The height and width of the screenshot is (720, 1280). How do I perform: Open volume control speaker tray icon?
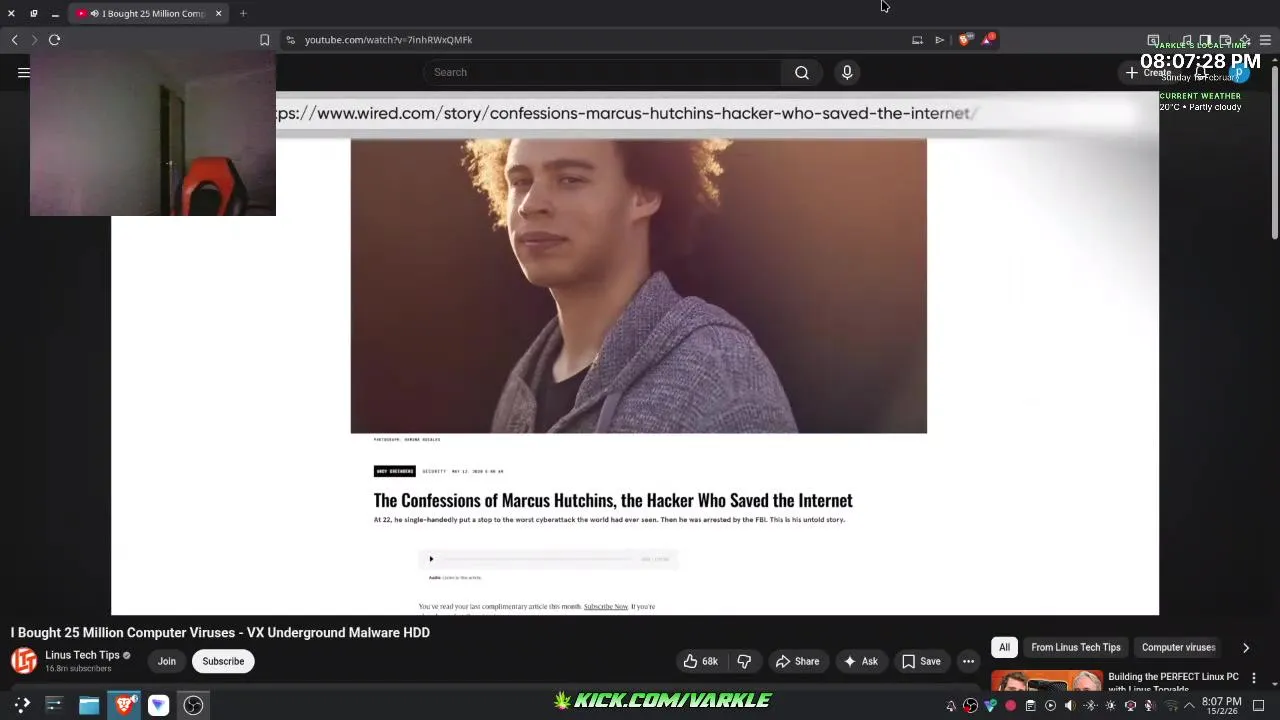pyautogui.click(x=1070, y=706)
